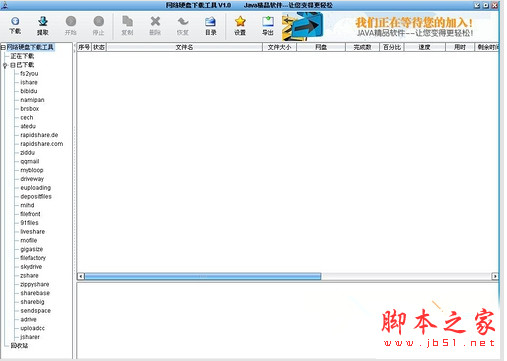This screenshot has width=507, height=361.
Task: Select ziddu in the tree
Action: pos(28,153)
